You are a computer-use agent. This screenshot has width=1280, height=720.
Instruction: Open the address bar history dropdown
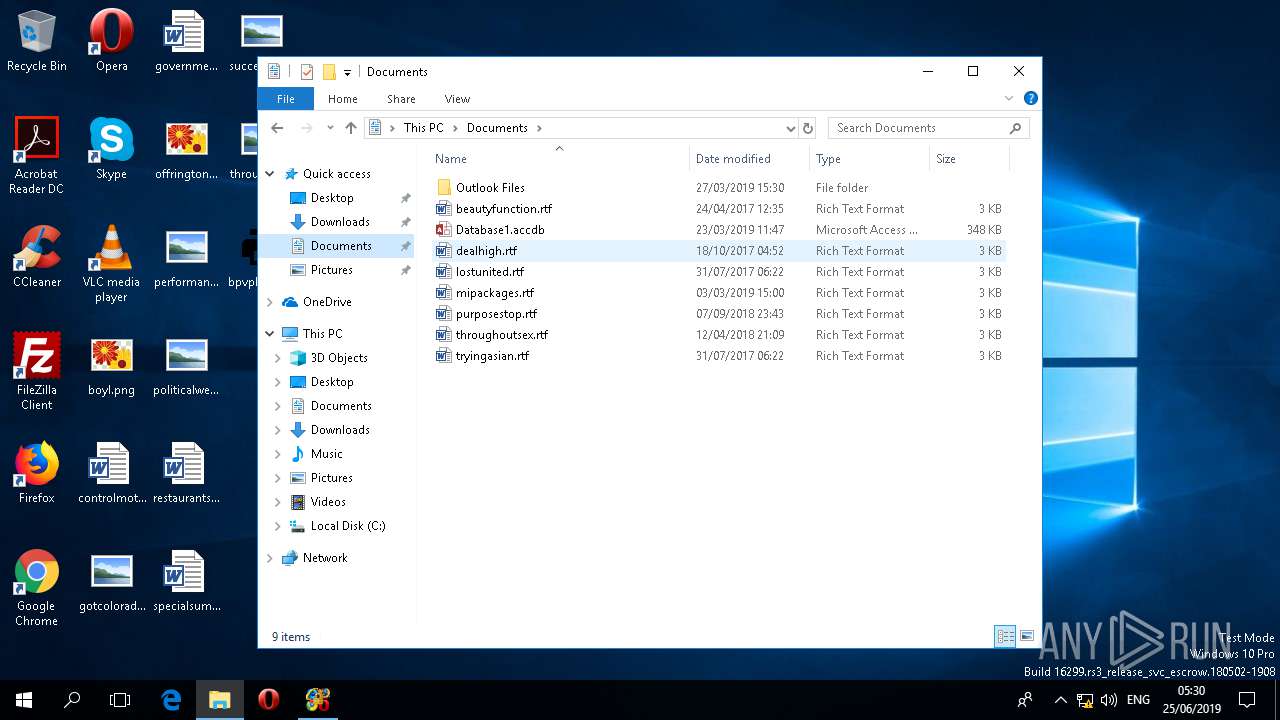pos(790,128)
